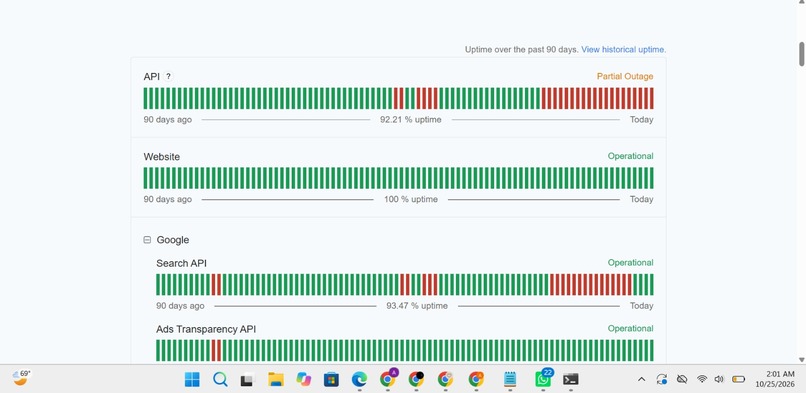Click the scrollbar up arrow
The width and height of the screenshot is (806, 393).
[x=801, y=3]
